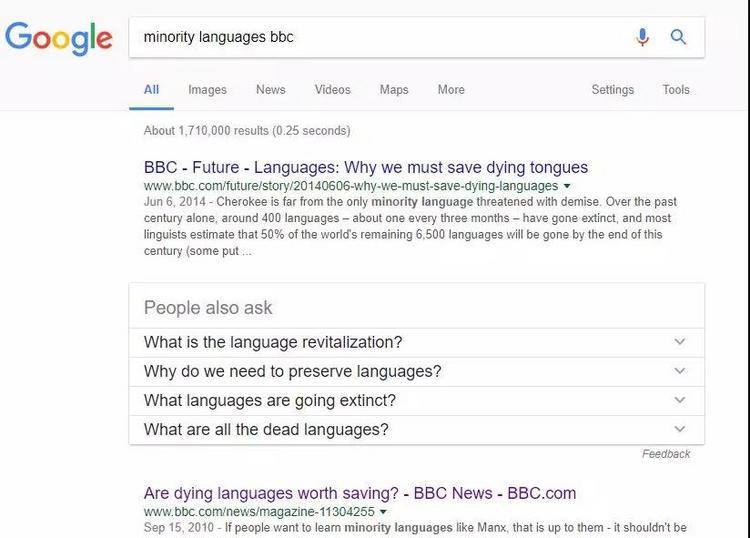The width and height of the screenshot is (750, 538).
Task: Open dropdown arrow next to first bbc.com URL
Action: coord(567,186)
